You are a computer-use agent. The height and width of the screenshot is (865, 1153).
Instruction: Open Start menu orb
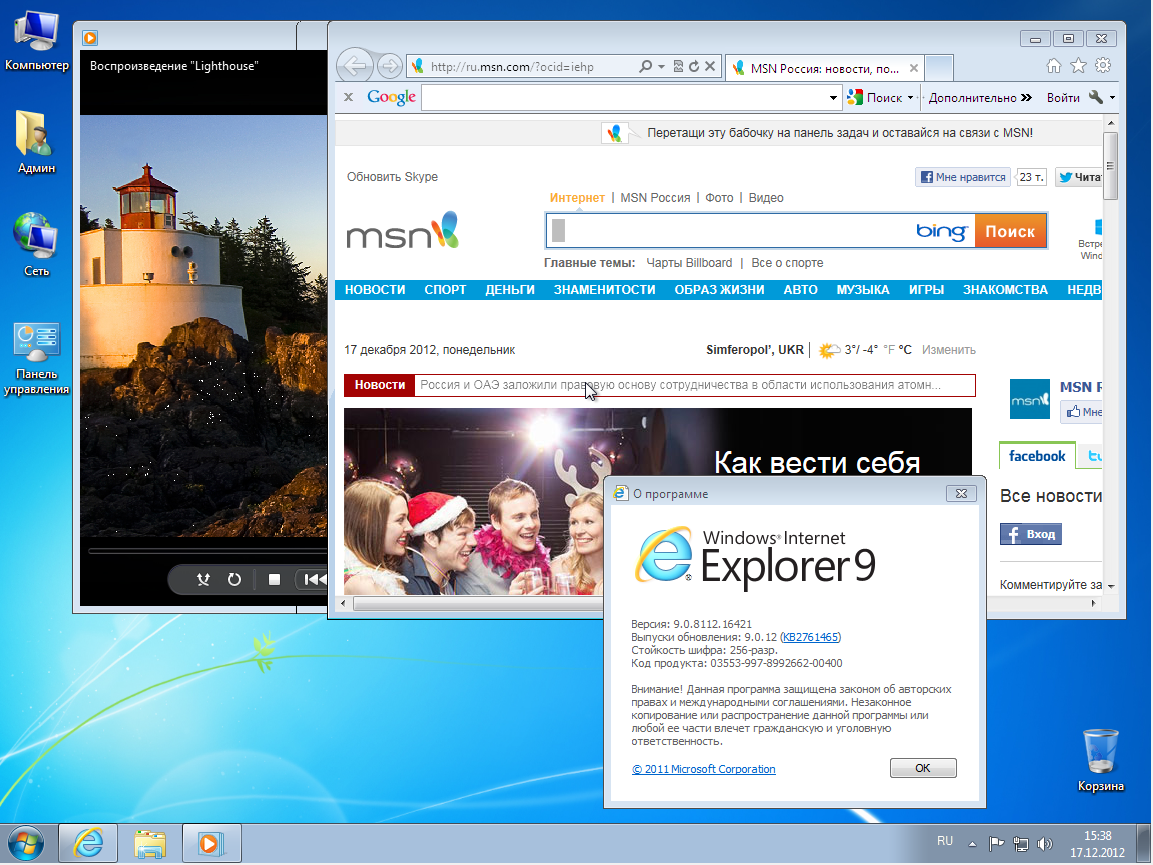pos(25,843)
